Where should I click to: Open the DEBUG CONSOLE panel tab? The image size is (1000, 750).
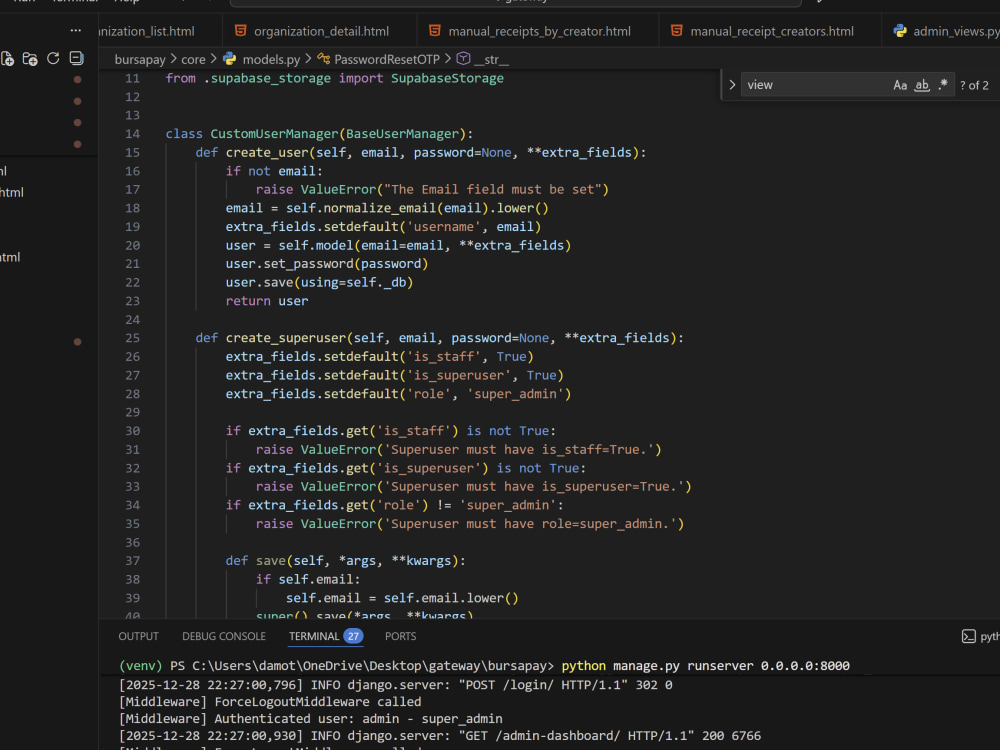pos(224,636)
